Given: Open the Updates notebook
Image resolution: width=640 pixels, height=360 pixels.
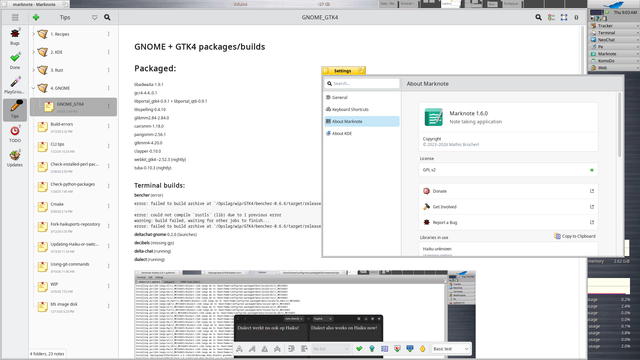Looking at the screenshot, I should click(15, 158).
